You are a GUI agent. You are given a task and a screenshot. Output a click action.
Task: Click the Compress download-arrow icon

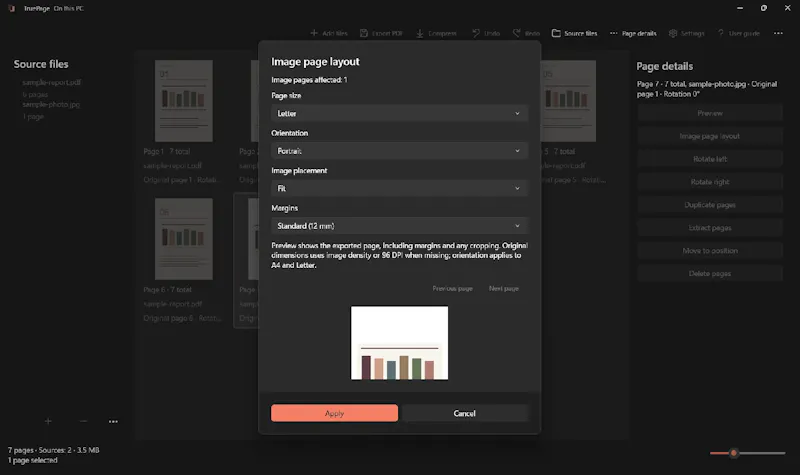pyautogui.click(x=420, y=33)
